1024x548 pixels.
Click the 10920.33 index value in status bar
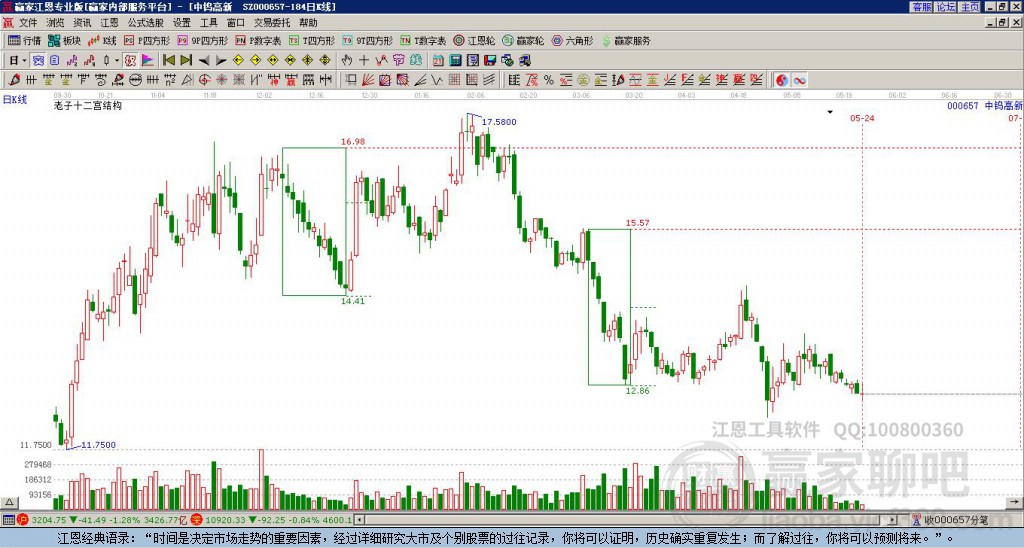pyautogui.click(x=223, y=520)
